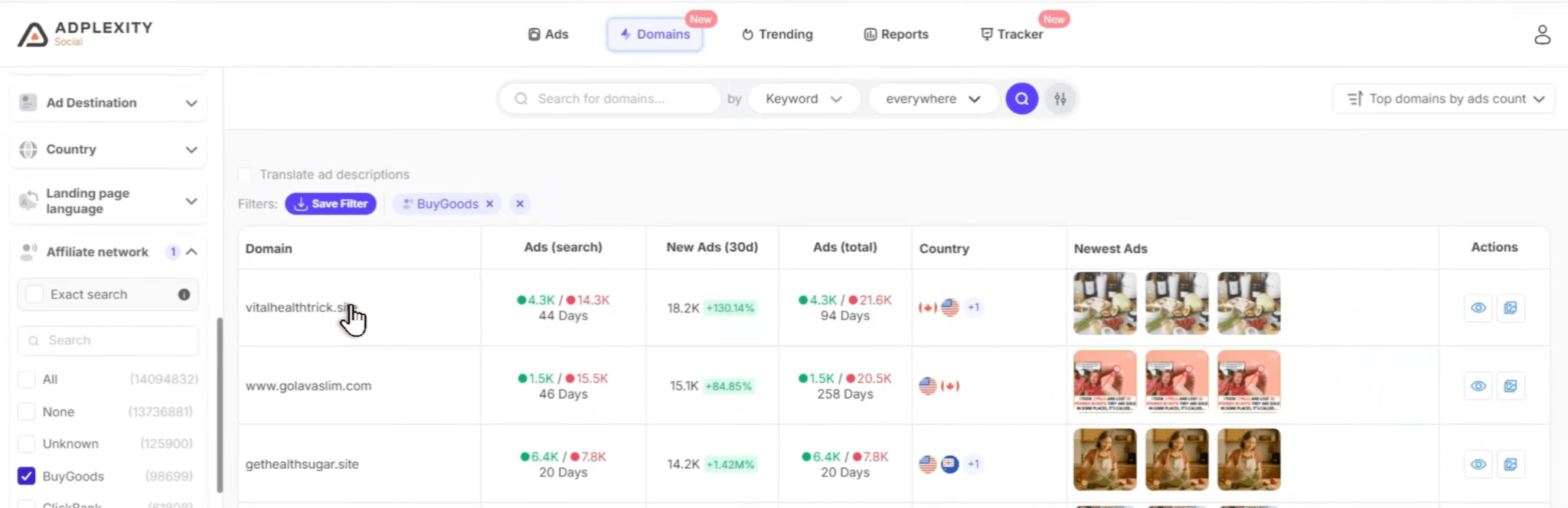Screen dimensions: 1568x508
Task: View details eye icon for www.golavaslim.com
Action: click(1478, 386)
